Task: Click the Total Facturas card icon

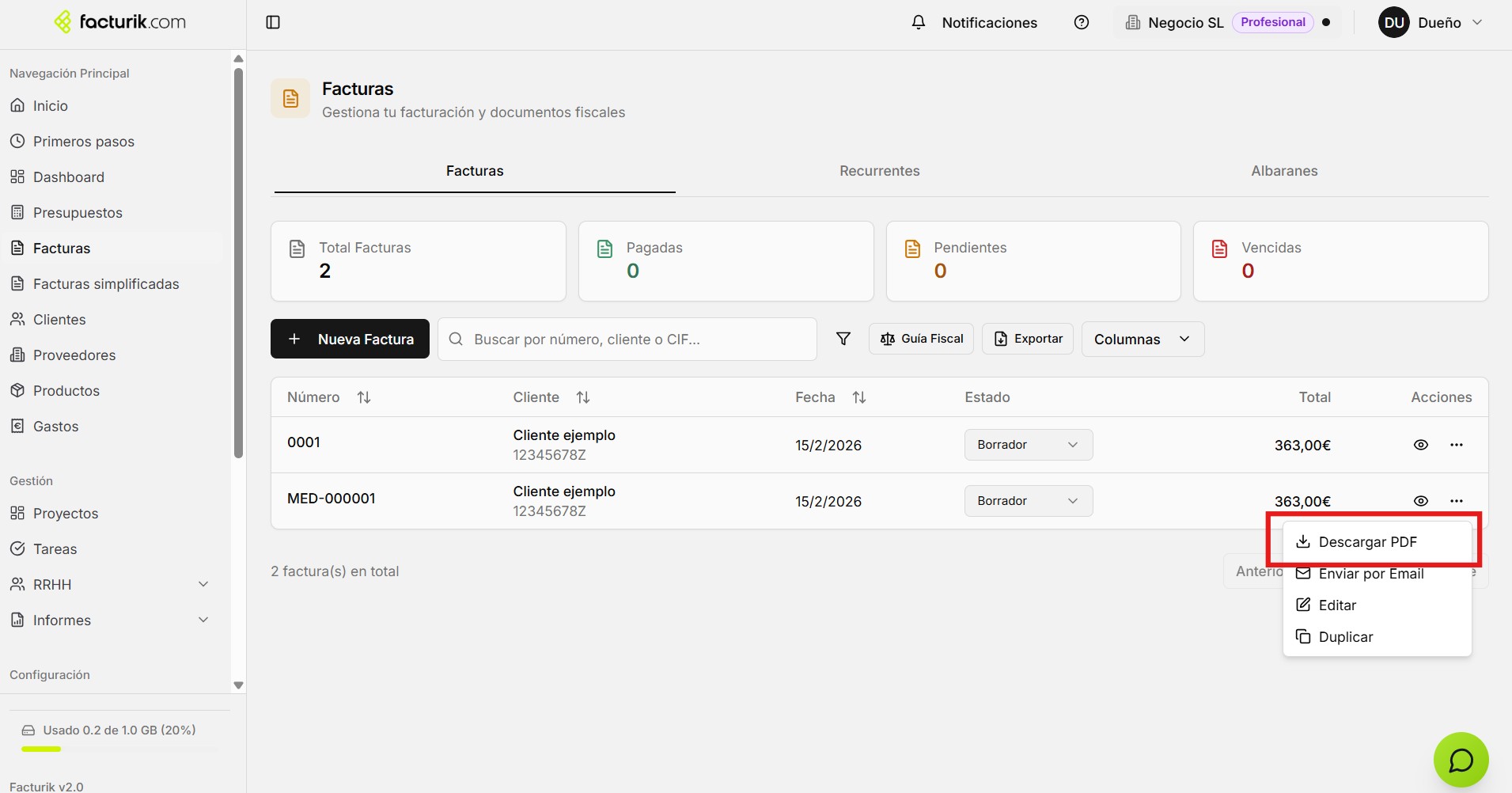Action: 297,249
